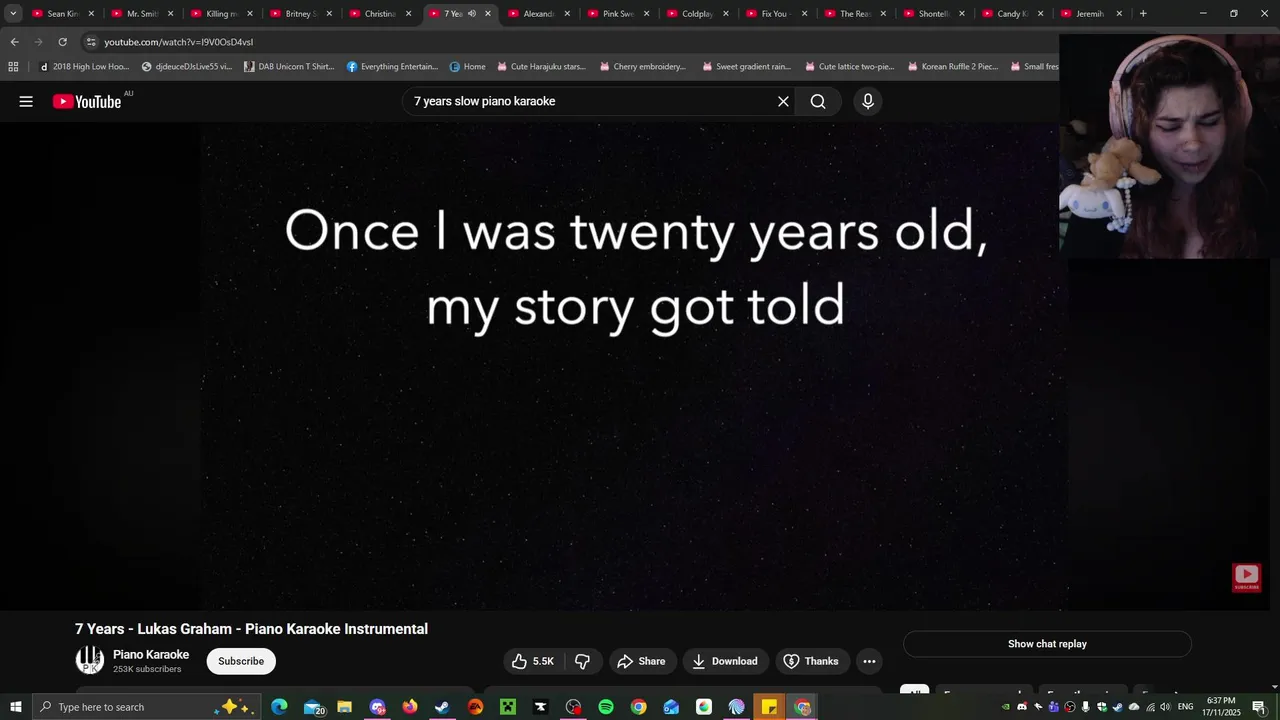Open the YouTube guide hamburger menu
This screenshot has width=1280, height=720.
coord(26,101)
